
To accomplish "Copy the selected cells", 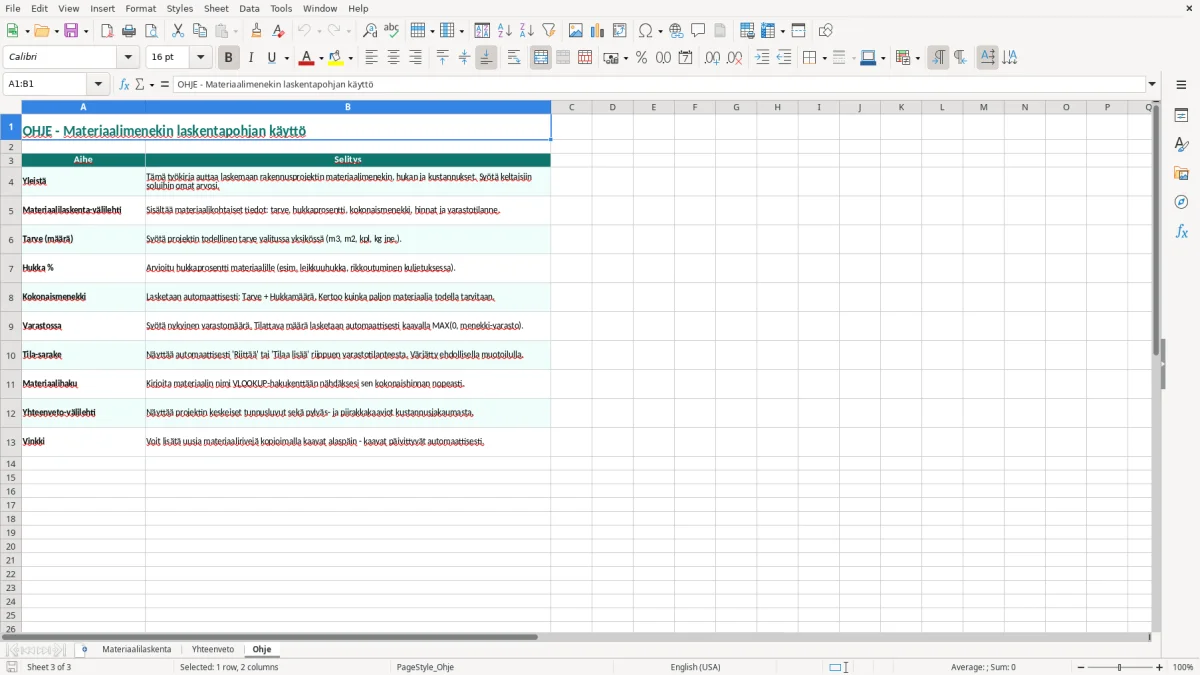I will click(x=200, y=31).
